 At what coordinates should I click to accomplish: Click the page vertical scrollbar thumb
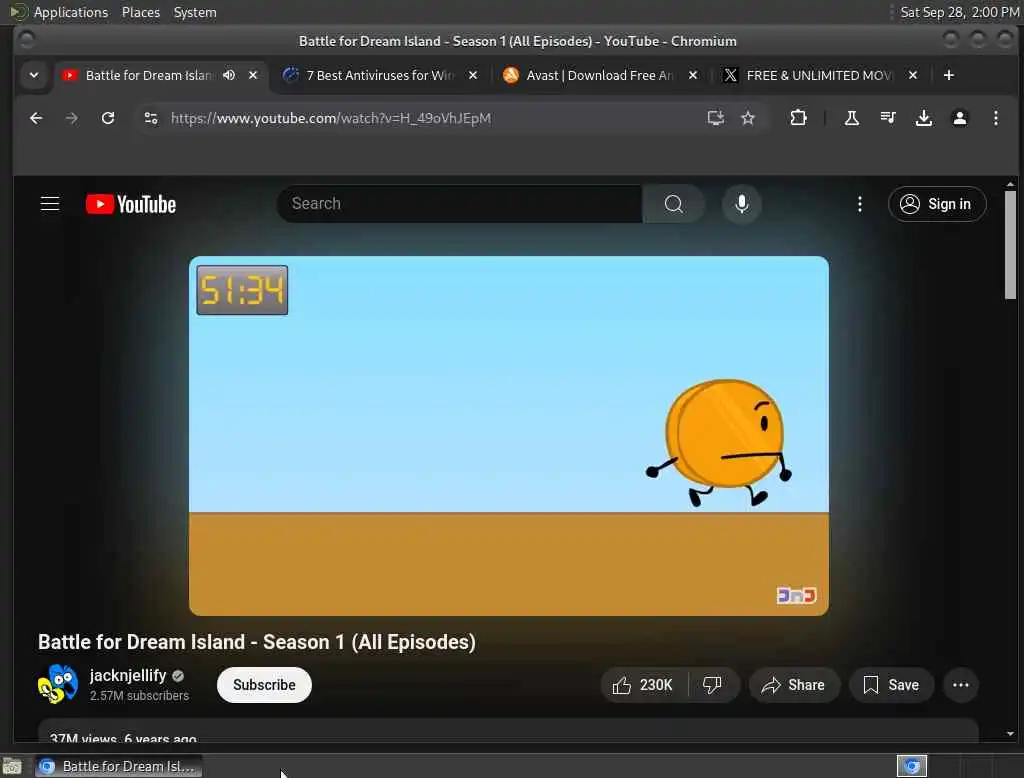click(1010, 245)
